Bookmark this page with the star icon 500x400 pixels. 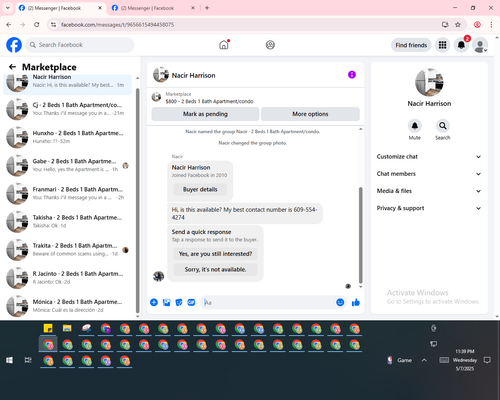click(x=458, y=25)
